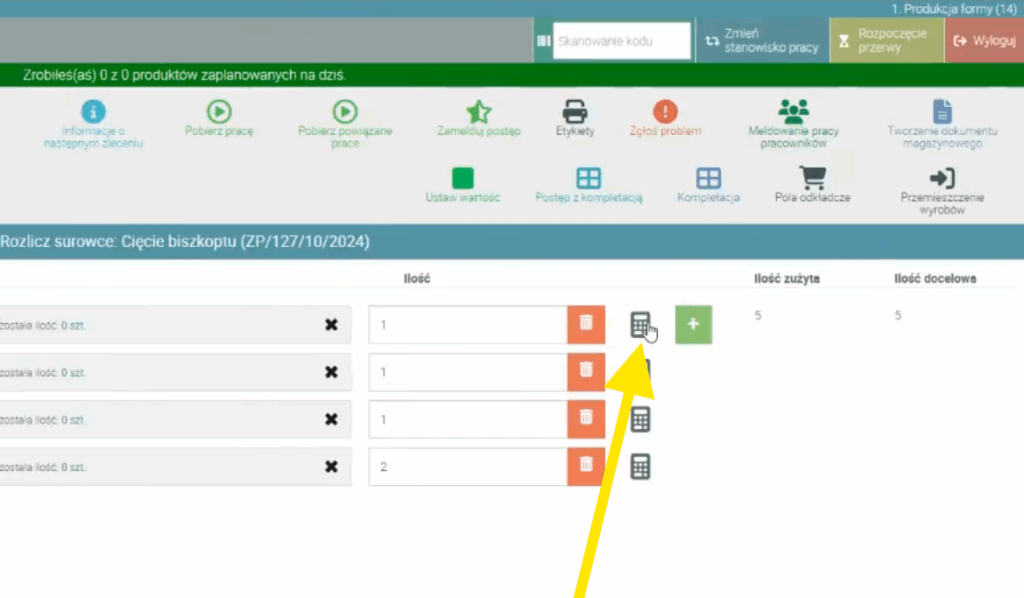Open Meldowanie pracy pracowników
This screenshot has width=1024, height=598.
pyautogui.click(x=793, y=112)
